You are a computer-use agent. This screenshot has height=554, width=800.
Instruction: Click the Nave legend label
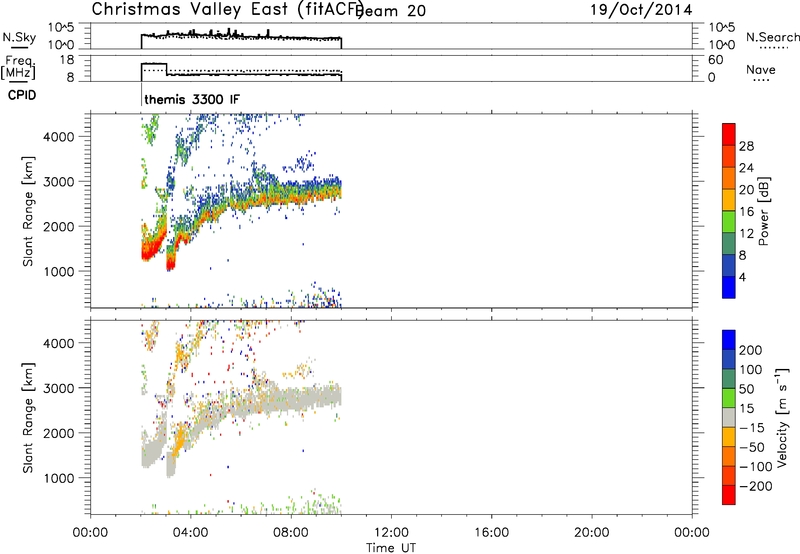[760, 69]
